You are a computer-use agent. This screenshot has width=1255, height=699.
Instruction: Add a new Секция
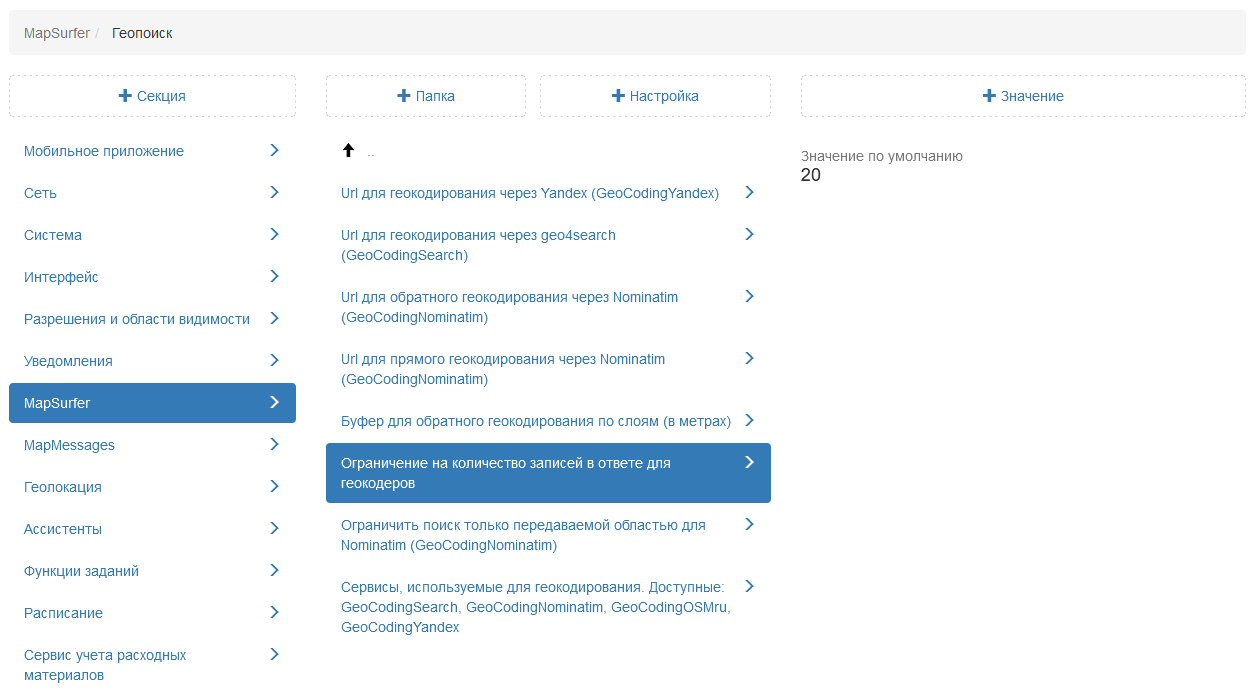(152, 96)
